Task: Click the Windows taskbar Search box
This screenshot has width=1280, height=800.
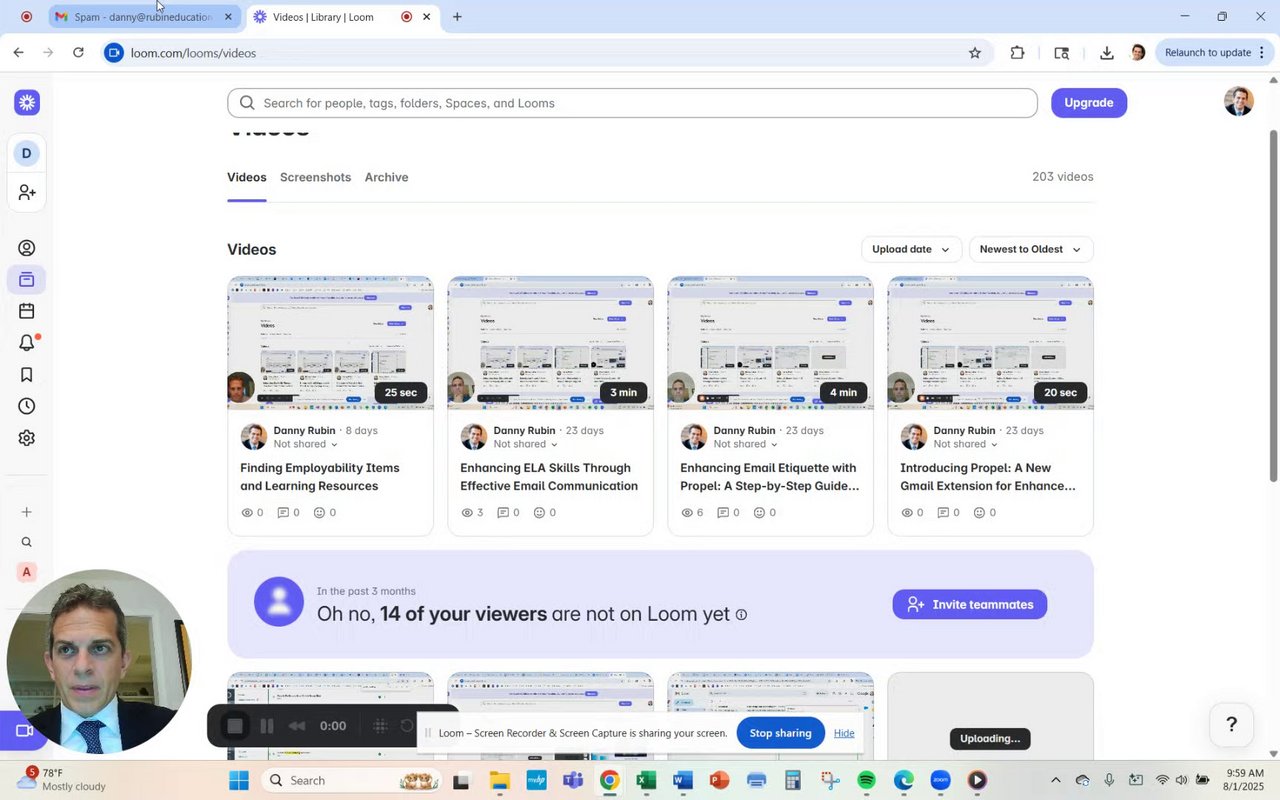Action: point(351,780)
